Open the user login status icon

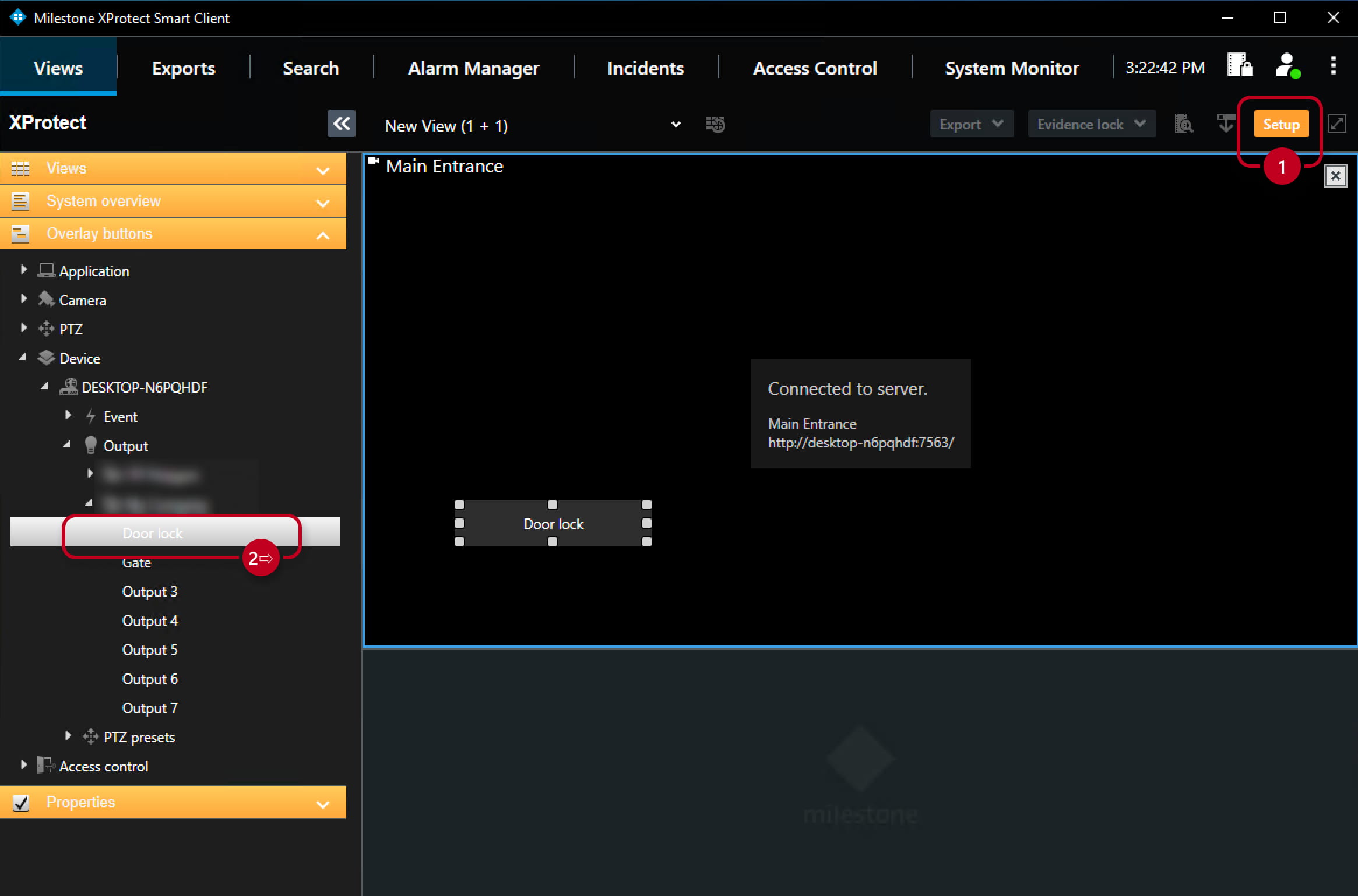[1287, 65]
